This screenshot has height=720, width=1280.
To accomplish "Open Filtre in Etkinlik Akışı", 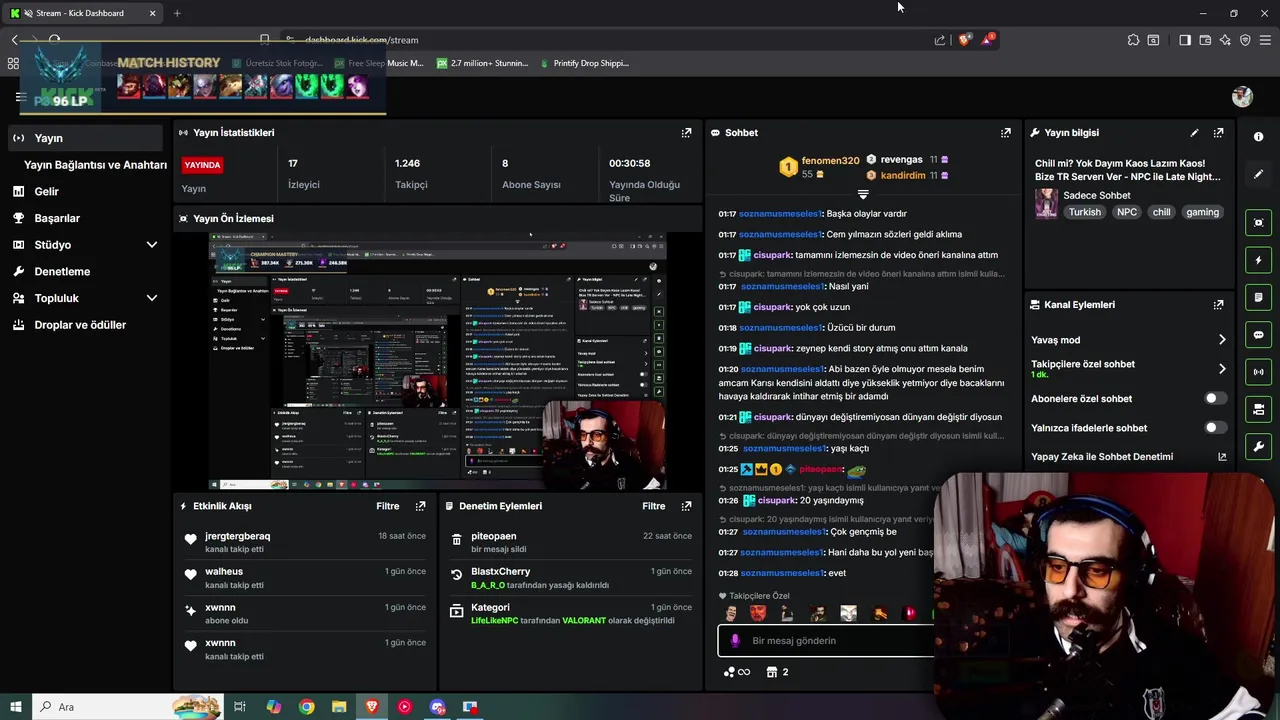I will [x=388, y=506].
